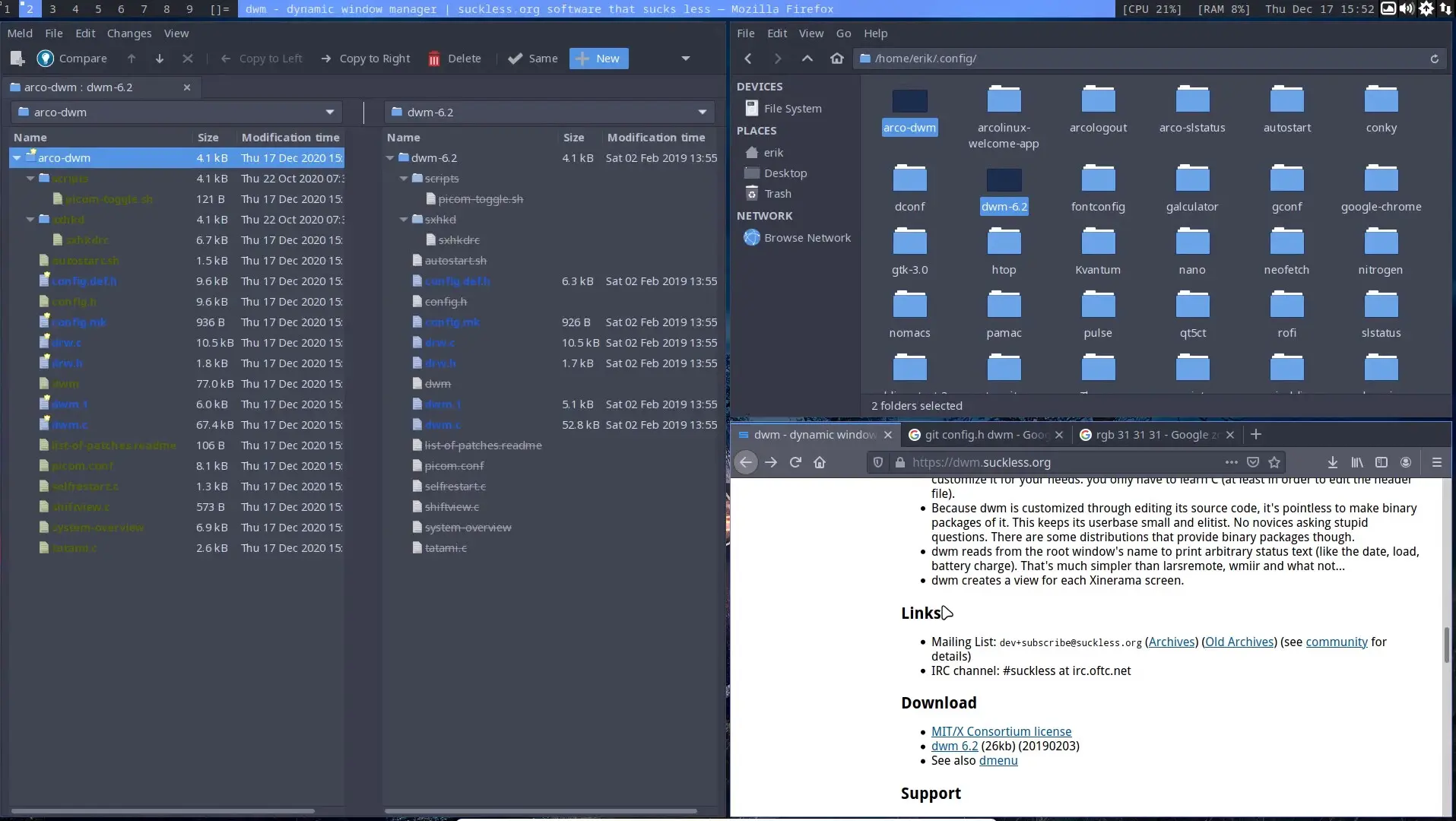Open Meld's Edit menu

click(x=85, y=33)
